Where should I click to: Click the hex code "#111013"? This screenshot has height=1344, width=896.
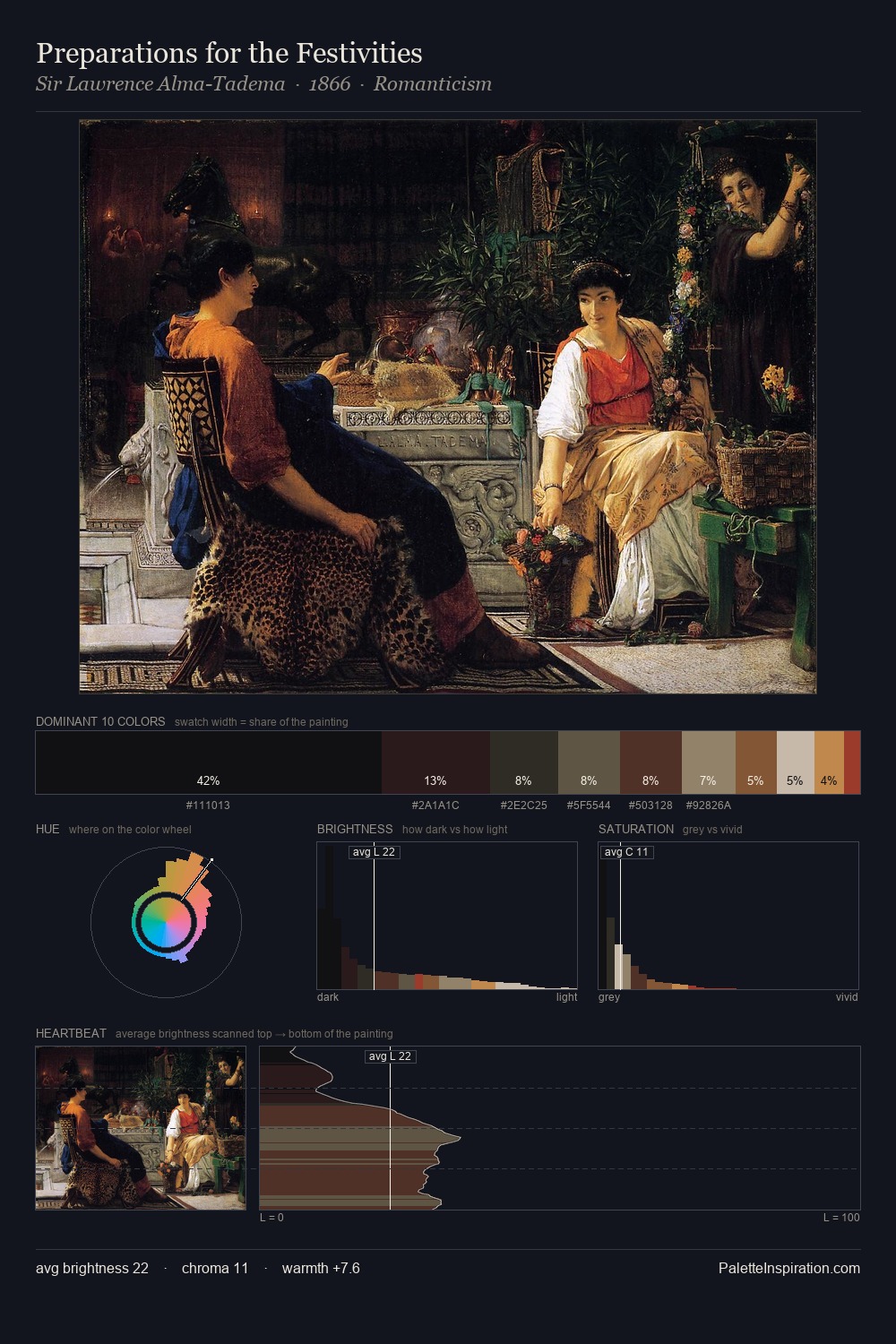point(208,806)
